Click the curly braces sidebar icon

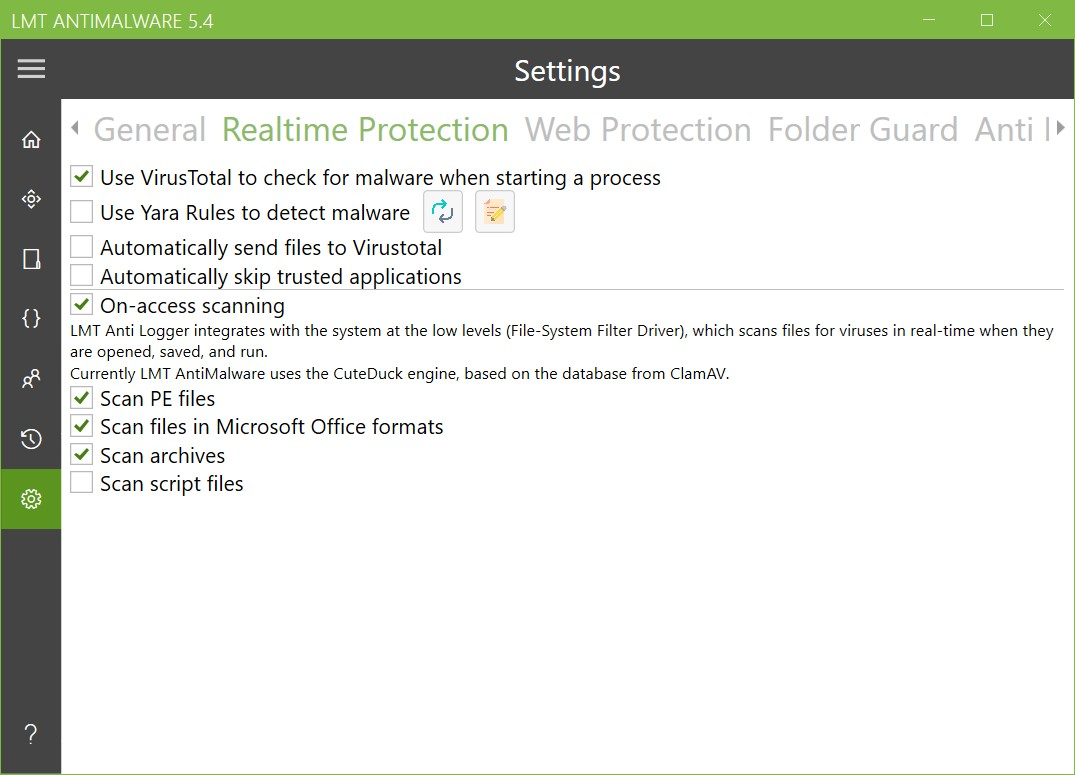coord(31,319)
